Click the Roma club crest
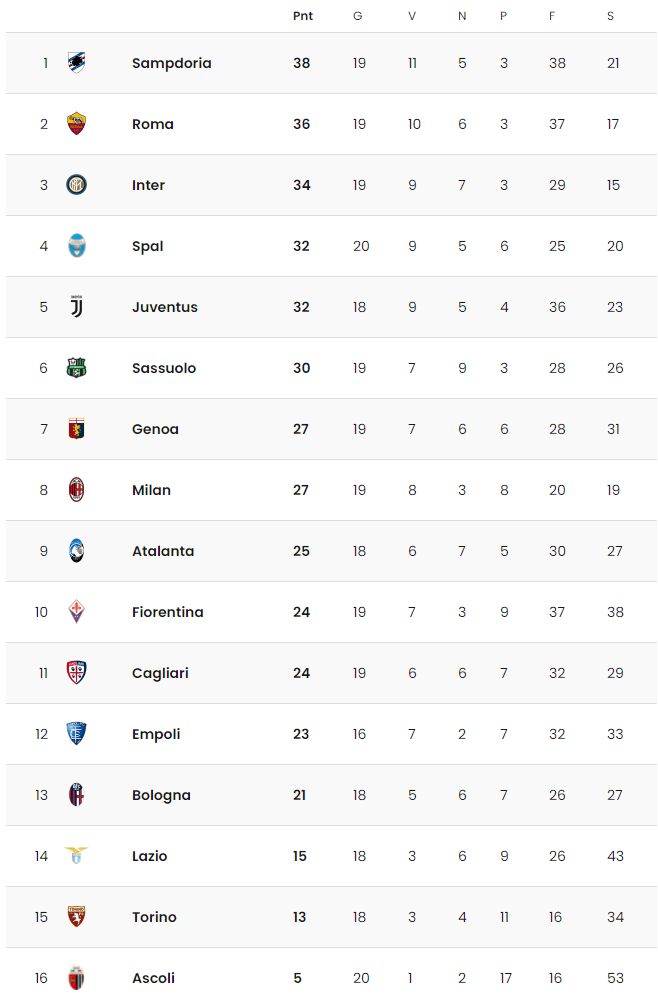Screen dimensions: 658x1003 point(77,123)
